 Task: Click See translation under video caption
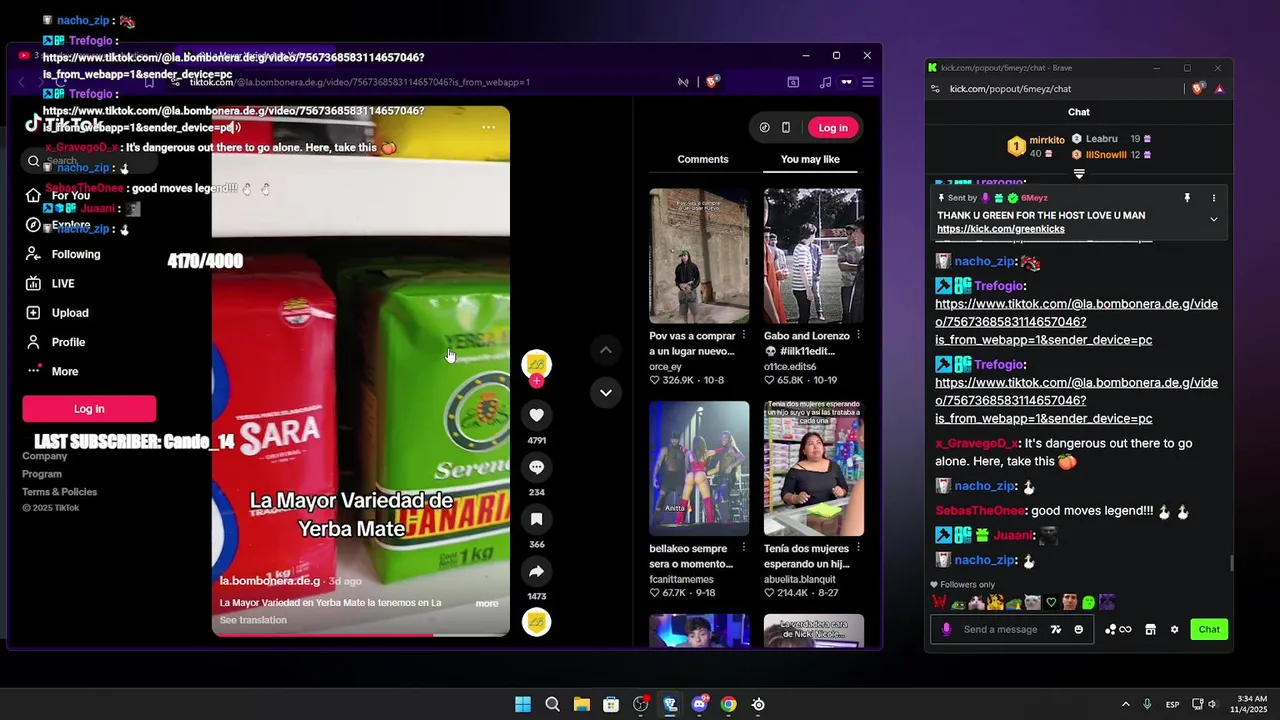pos(253,620)
